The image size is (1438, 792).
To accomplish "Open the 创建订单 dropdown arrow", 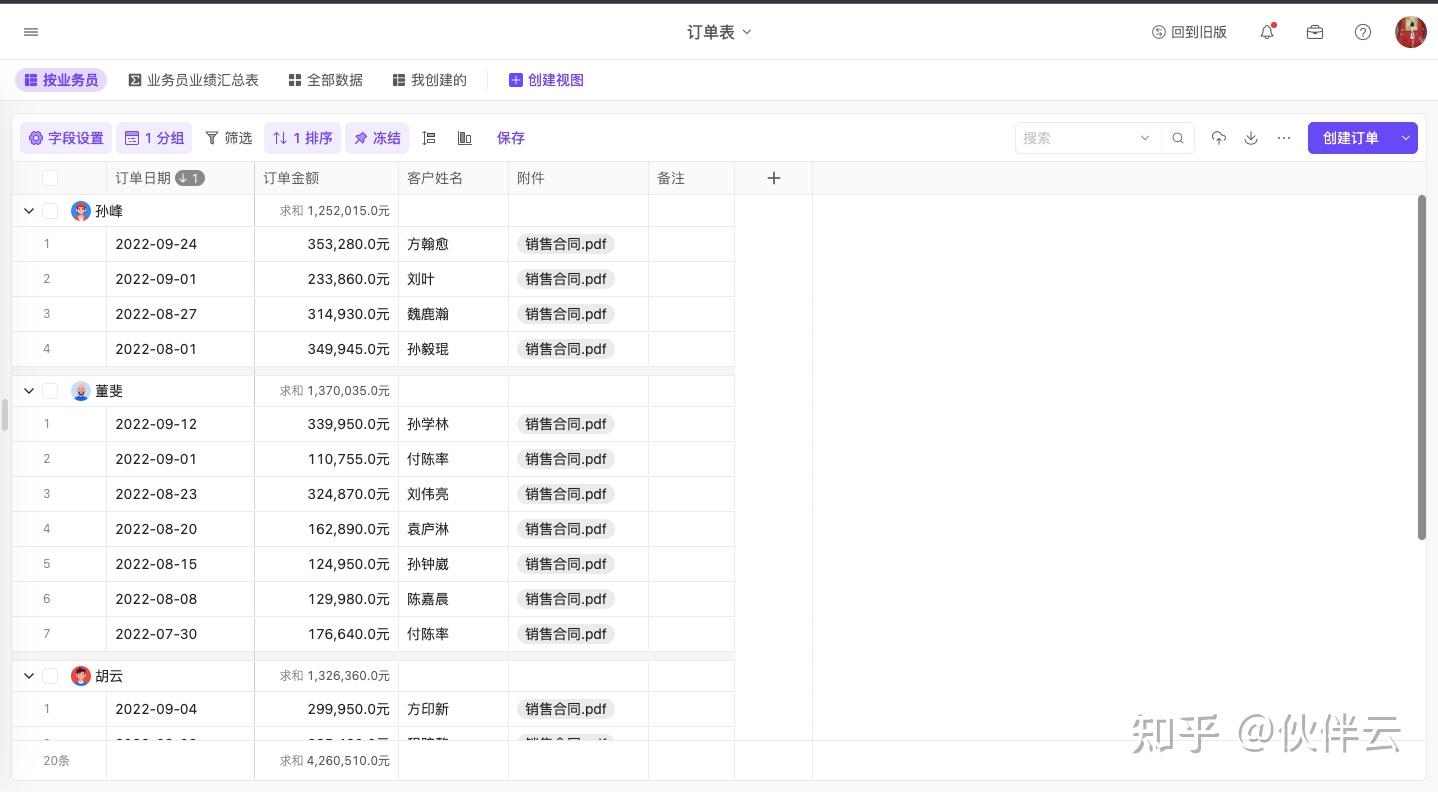I will click(1405, 138).
